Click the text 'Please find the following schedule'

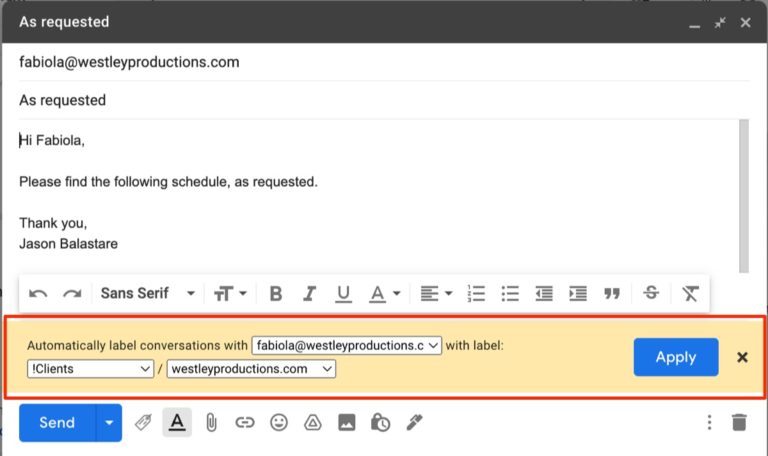125,182
